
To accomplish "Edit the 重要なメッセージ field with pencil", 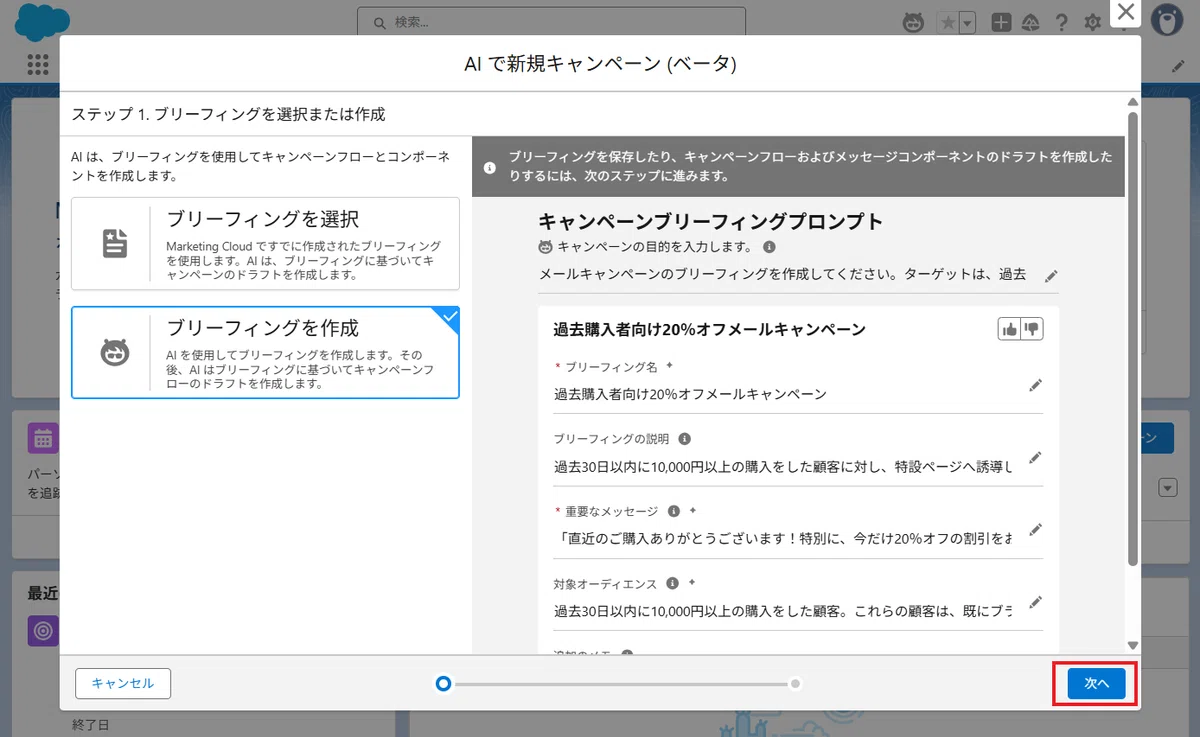I will pos(1035,529).
